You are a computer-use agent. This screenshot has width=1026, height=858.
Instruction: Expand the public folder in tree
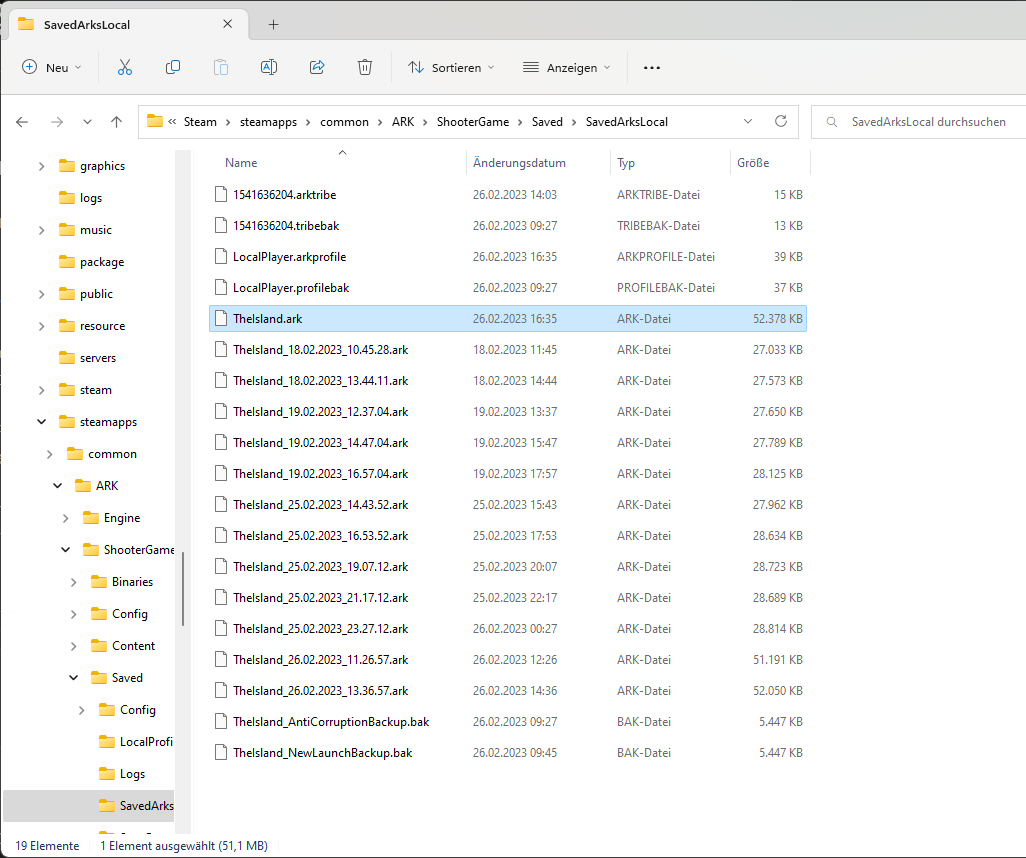pos(41,295)
